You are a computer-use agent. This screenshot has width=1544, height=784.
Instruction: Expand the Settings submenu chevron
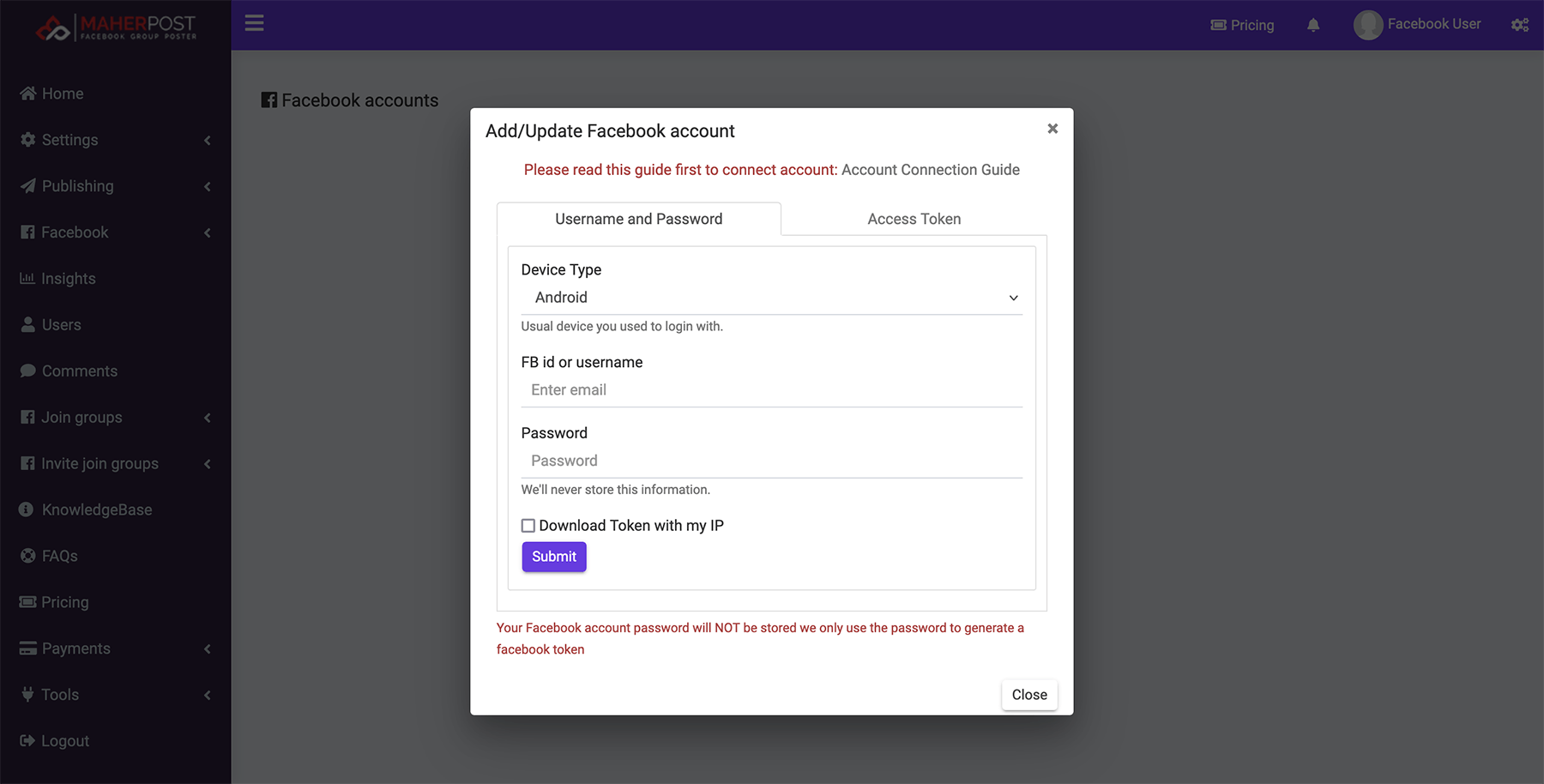pyautogui.click(x=208, y=140)
